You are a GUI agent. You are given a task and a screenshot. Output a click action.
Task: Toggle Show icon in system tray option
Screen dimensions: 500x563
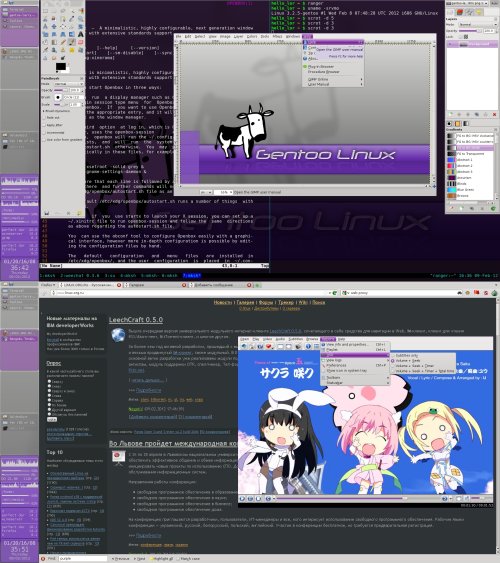(x=355, y=371)
